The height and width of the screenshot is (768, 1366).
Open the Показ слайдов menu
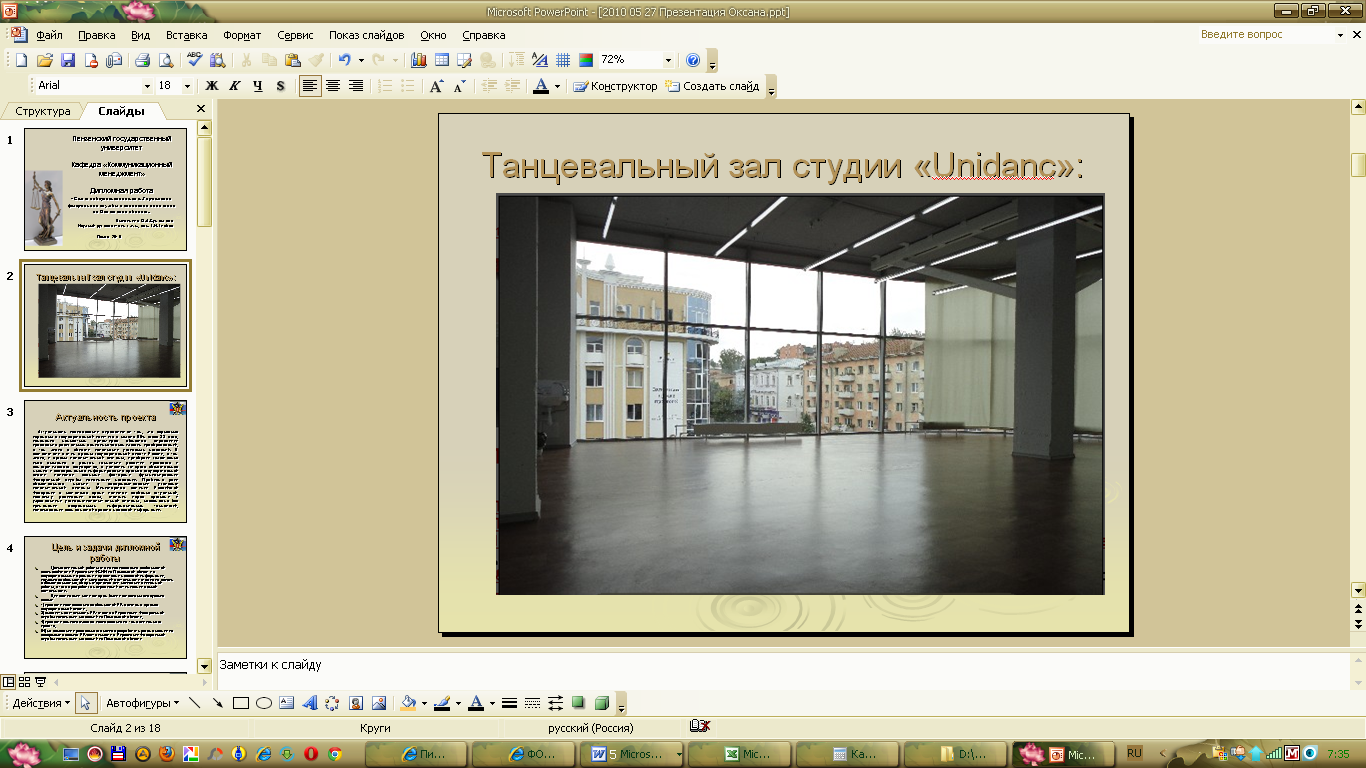tap(367, 35)
